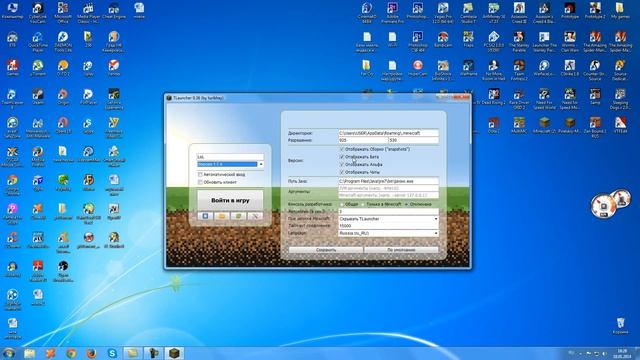640x360 pixels.
Task: Click the Warframe desktop icon
Action: coord(468,68)
